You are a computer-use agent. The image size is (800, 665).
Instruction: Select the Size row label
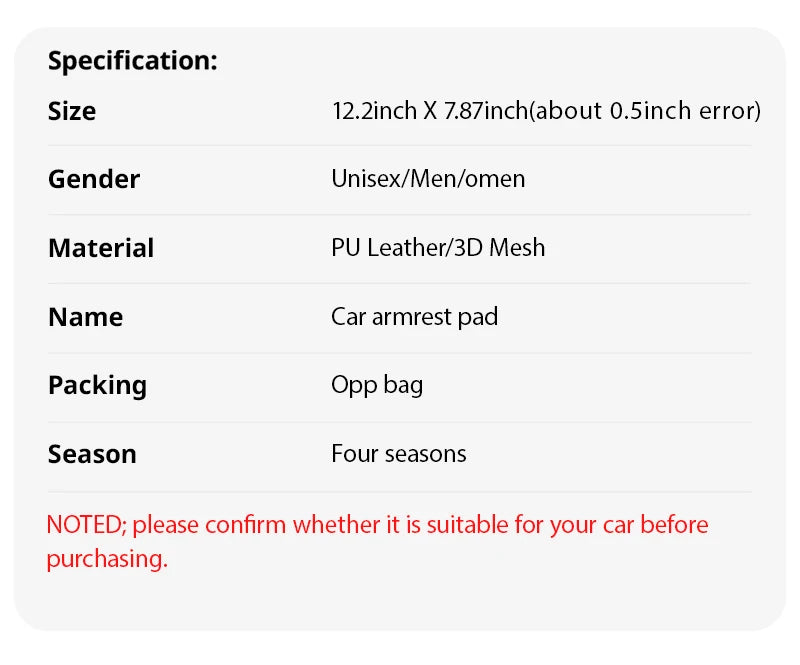click(72, 111)
